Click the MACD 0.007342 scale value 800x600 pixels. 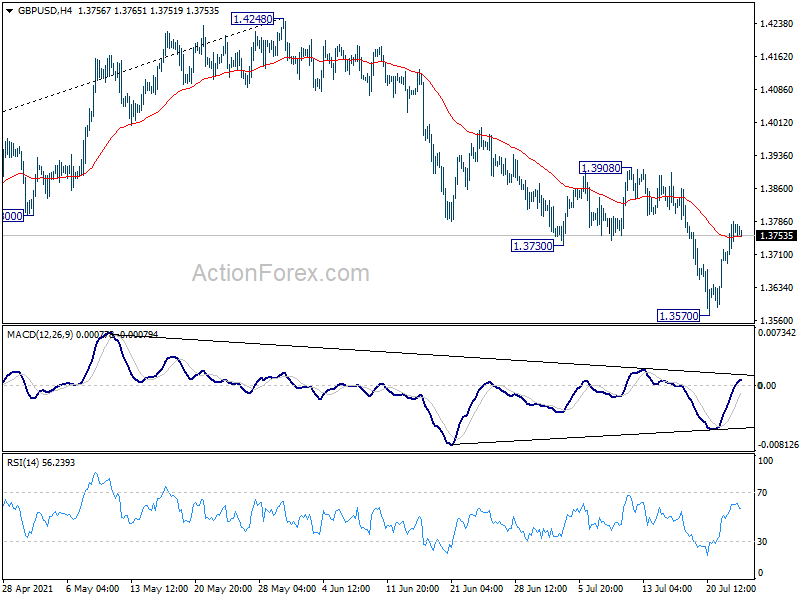[777, 333]
